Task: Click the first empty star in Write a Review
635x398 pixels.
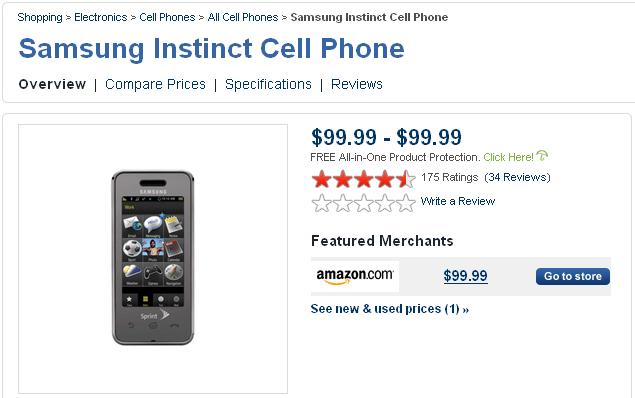Action: pos(322,203)
